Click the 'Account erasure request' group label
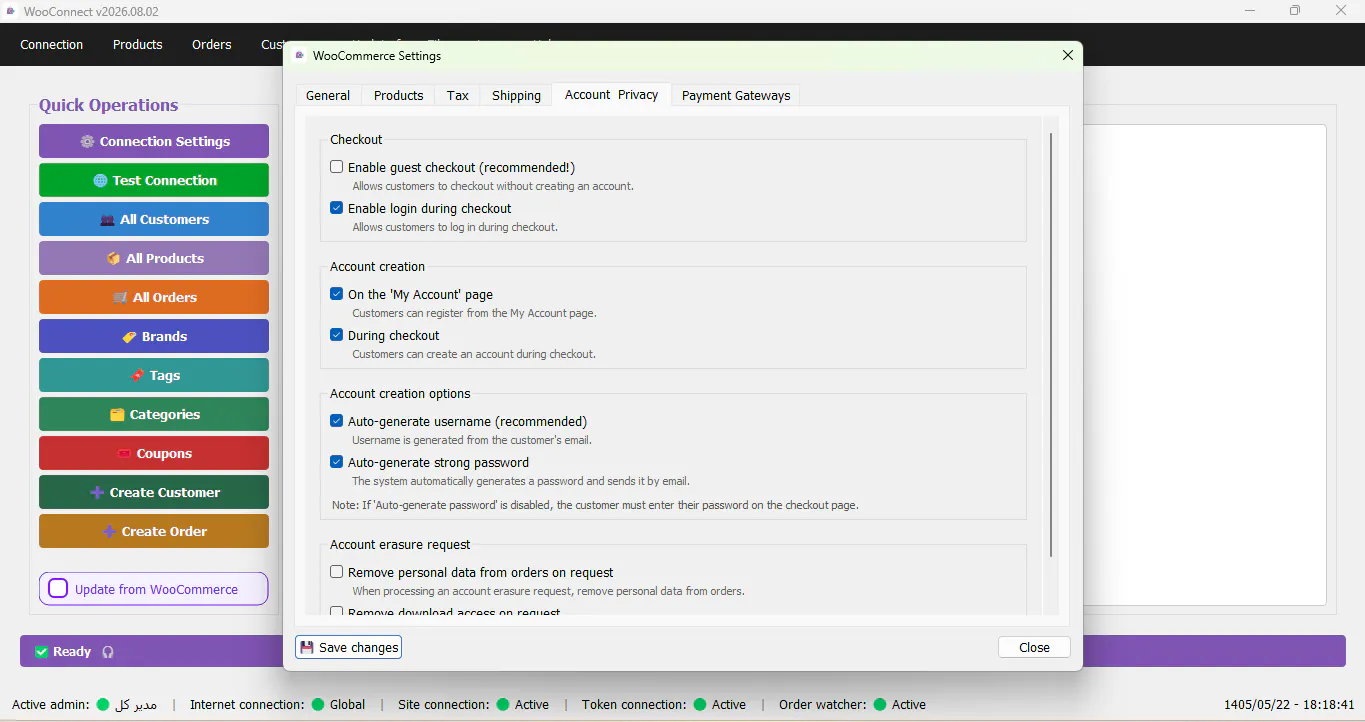This screenshot has height=722, width=1365. coord(400,545)
